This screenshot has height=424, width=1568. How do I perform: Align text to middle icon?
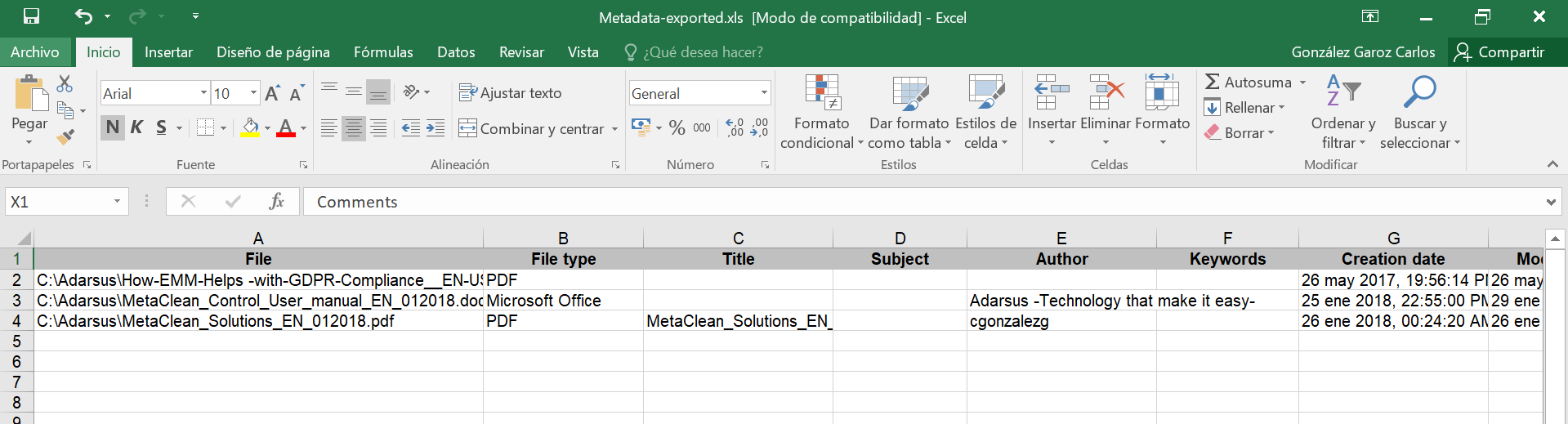(354, 91)
